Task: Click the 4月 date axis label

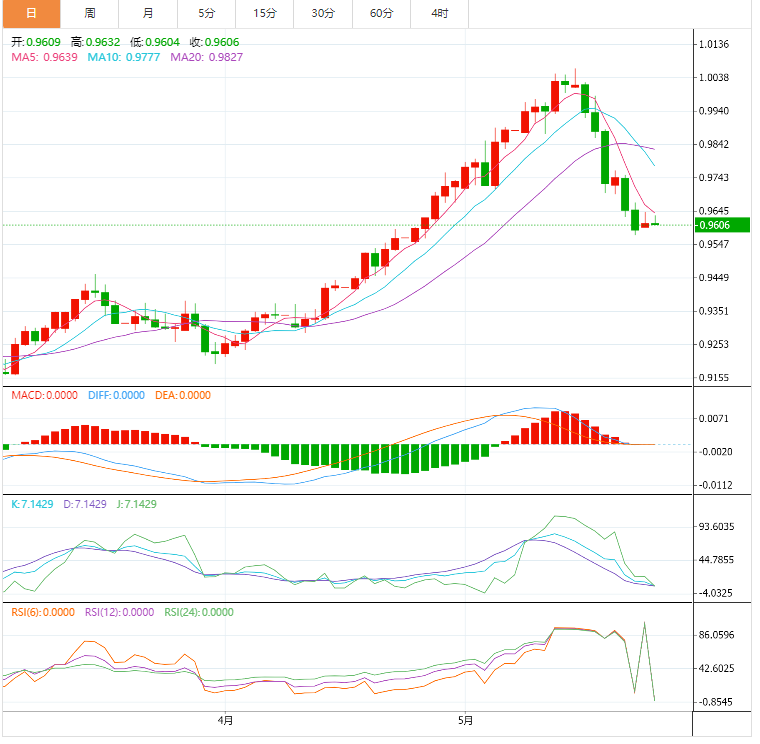Action: click(x=225, y=721)
